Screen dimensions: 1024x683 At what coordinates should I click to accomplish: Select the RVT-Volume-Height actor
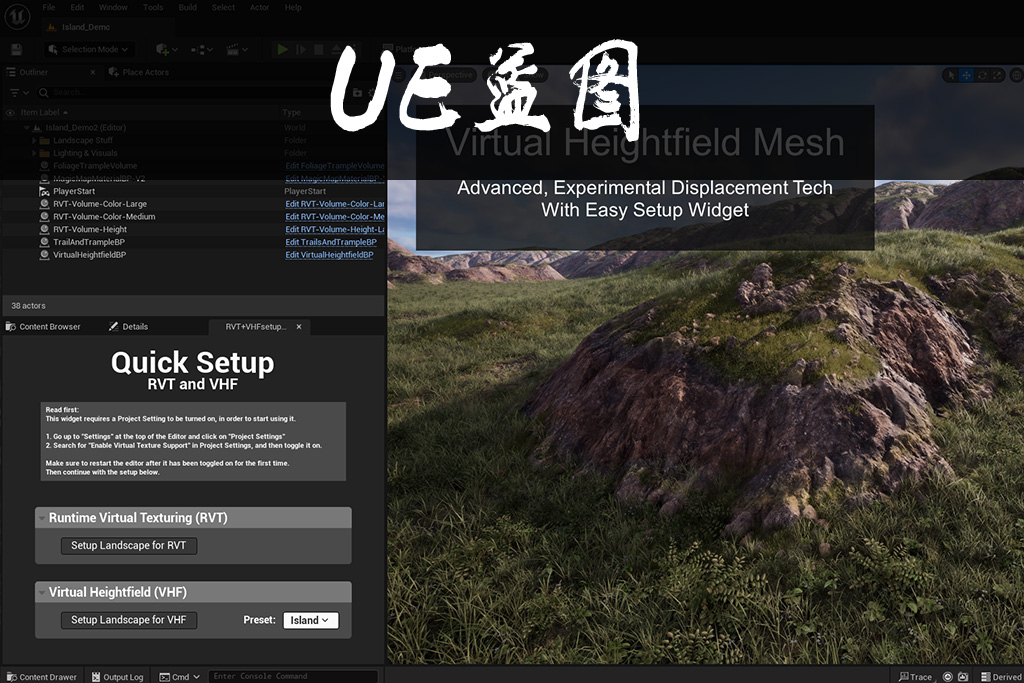coord(89,229)
